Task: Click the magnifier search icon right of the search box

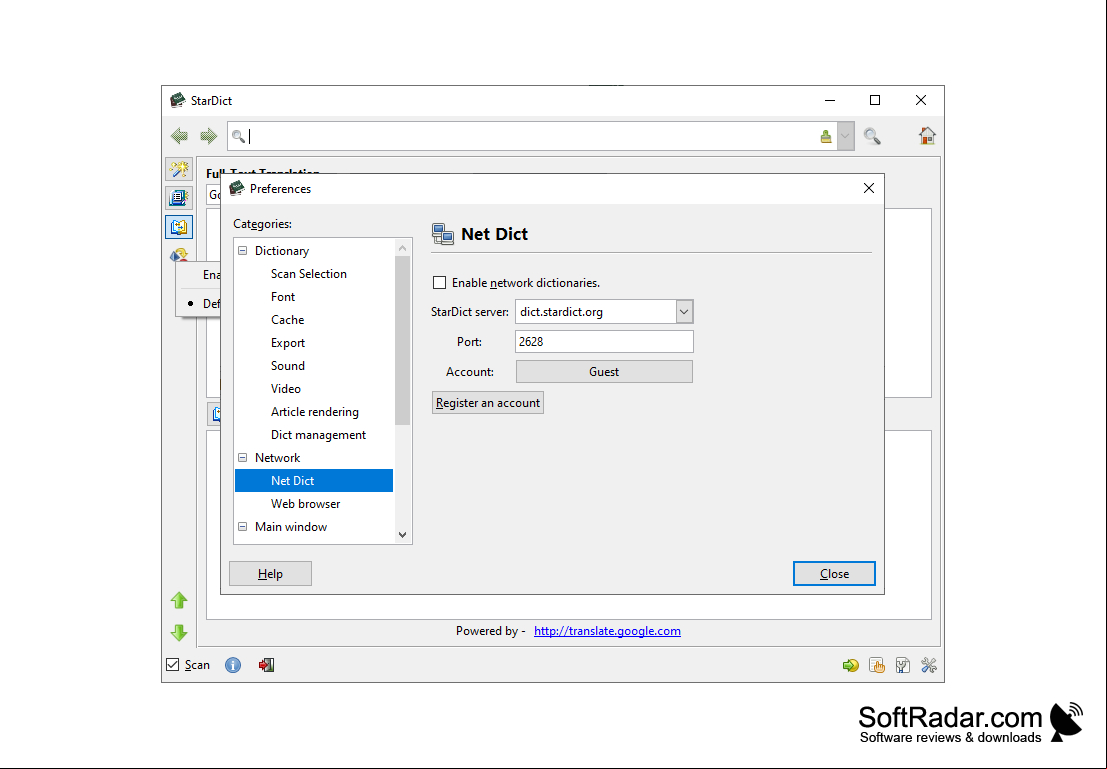Action: coord(872,136)
